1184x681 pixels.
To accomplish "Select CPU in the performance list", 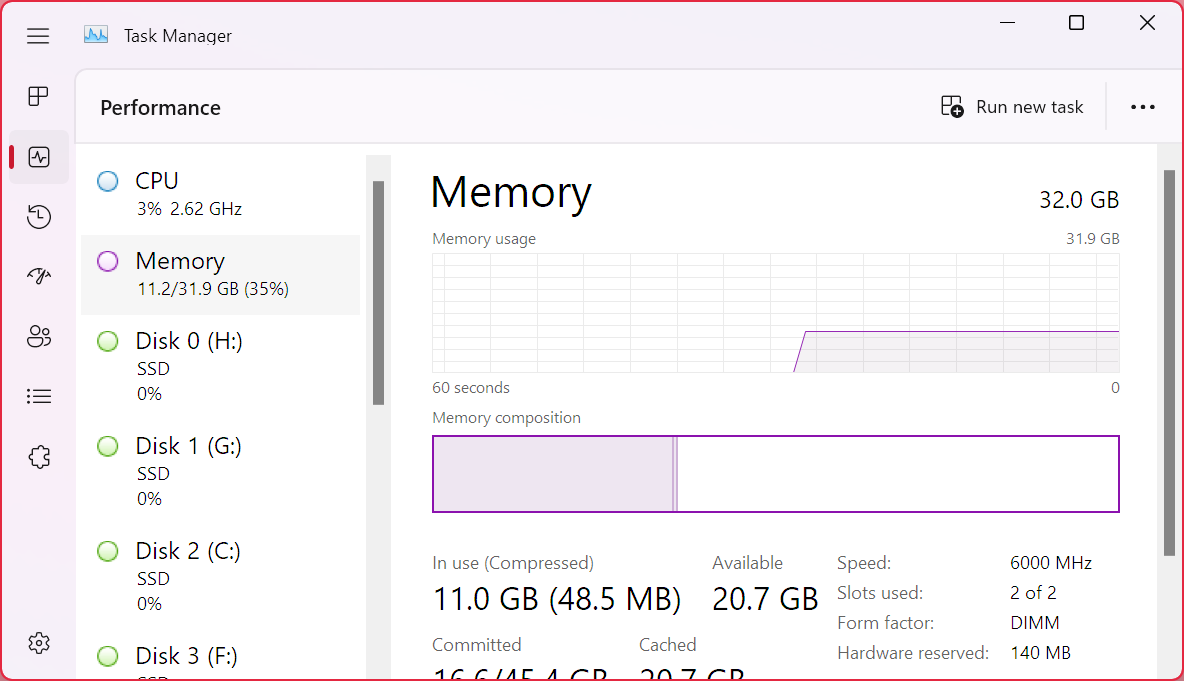I will tap(220, 194).
